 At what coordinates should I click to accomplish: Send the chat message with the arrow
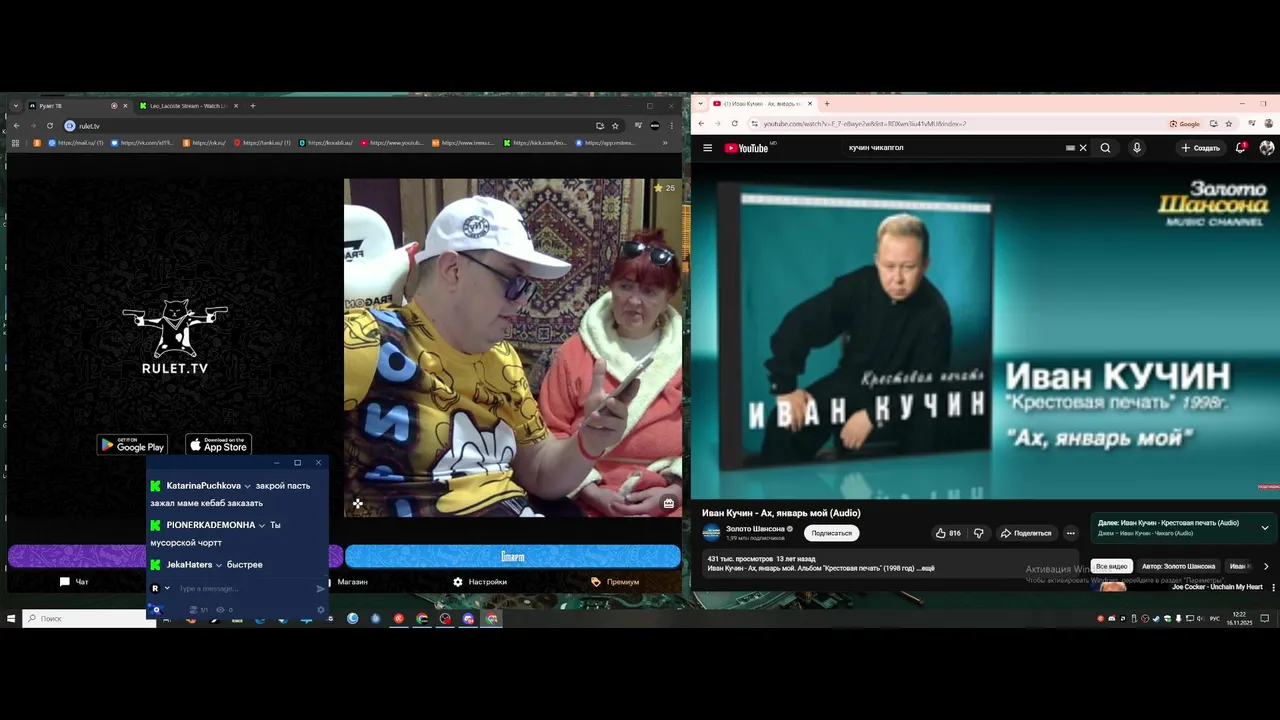pyautogui.click(x=320, y=589)
